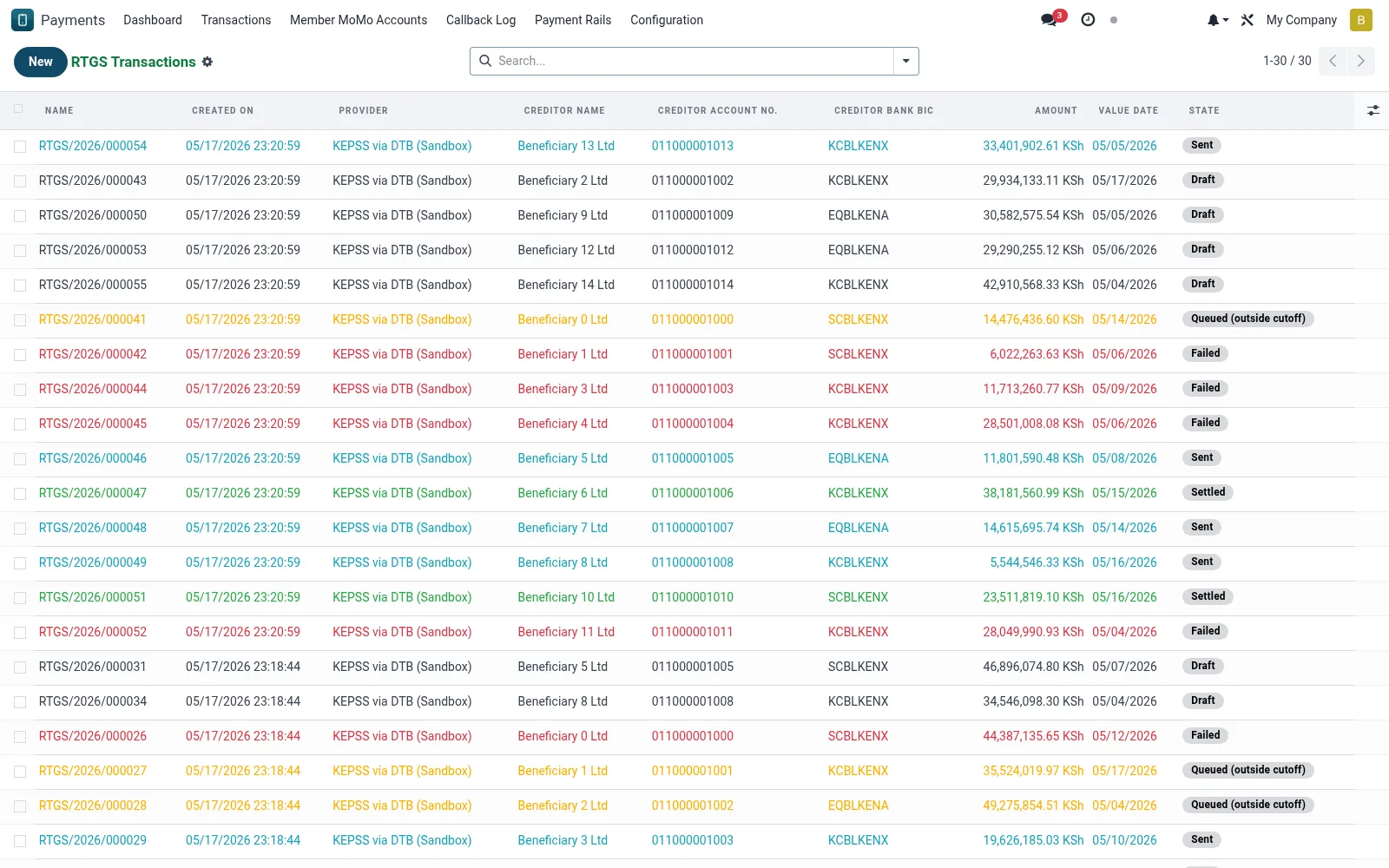Click value date 05/12/2026
Viewport: 1389px width, 868px height.
point(1124,736)
